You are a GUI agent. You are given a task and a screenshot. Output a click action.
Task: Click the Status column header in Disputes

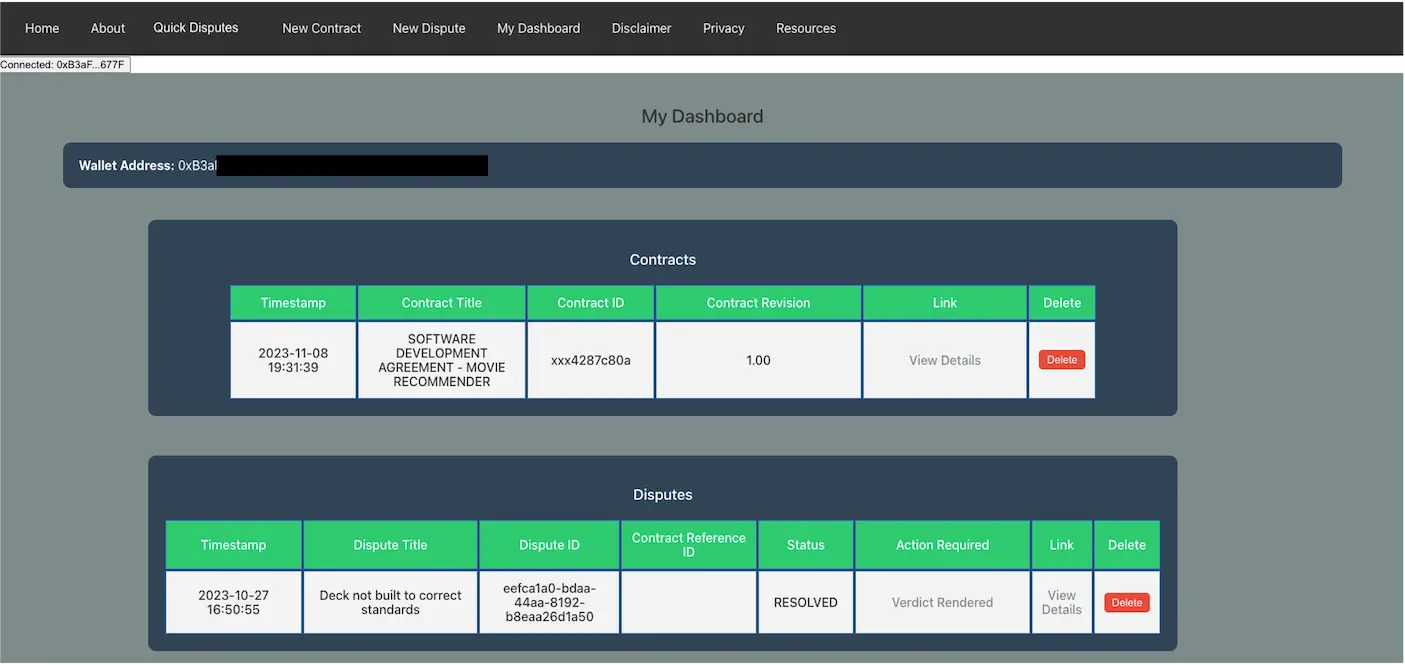pos(805,544)
